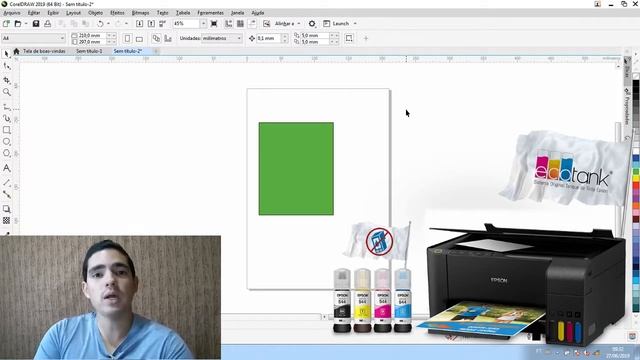The image size is (640, 360).
Task: Click the yellow swatch in the color palette
Action: (x=636, y=179)
